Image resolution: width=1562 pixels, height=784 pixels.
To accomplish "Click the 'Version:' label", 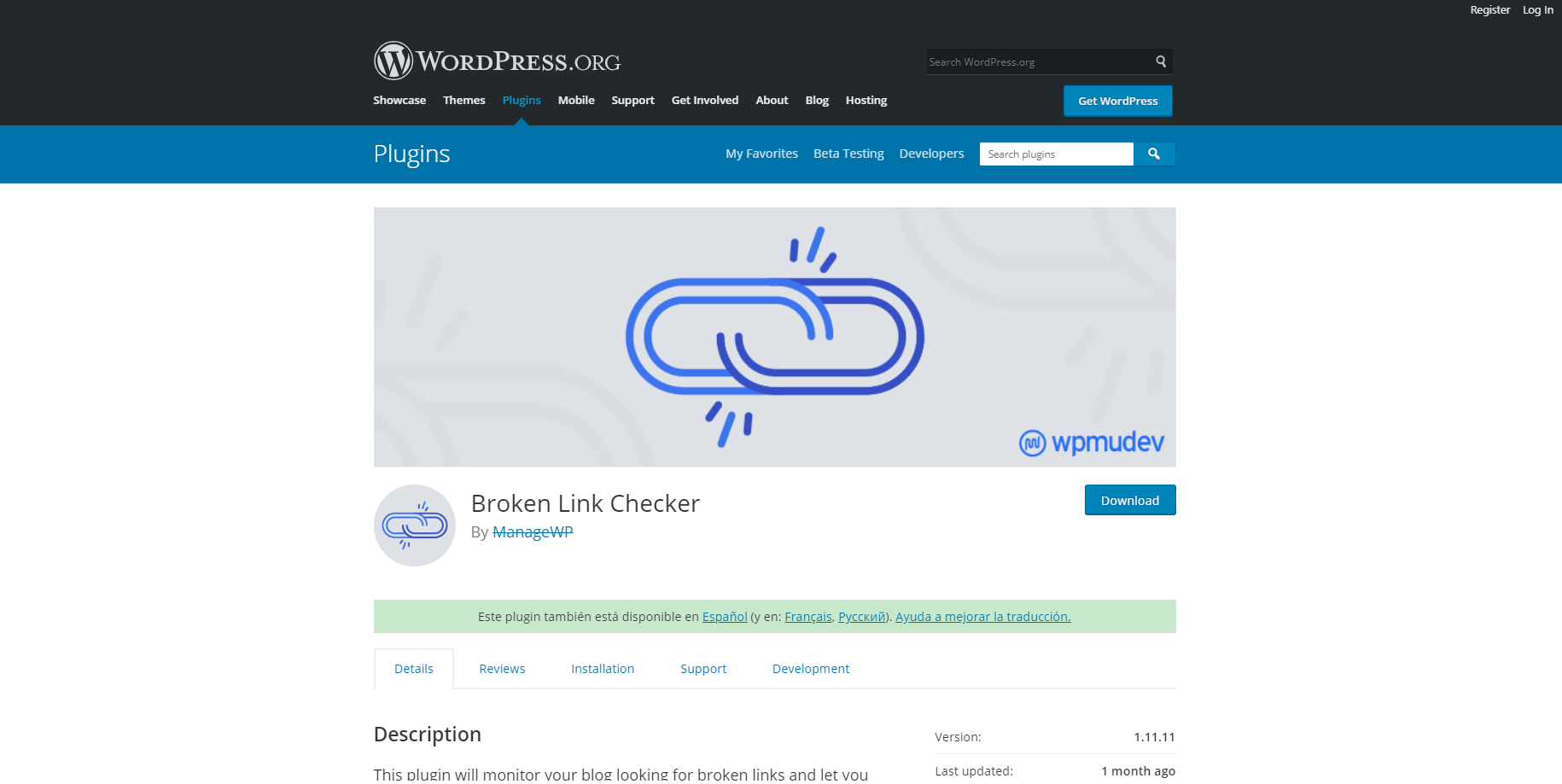I will click(958, 737).
